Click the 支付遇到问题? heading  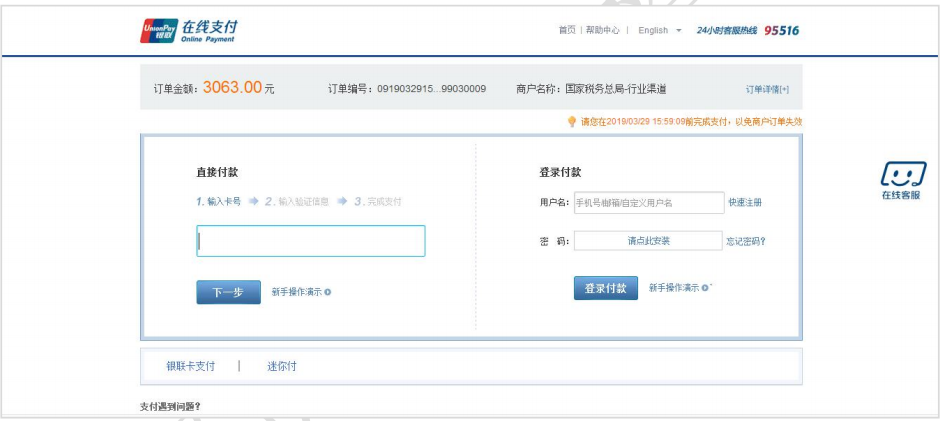point(170,407)
